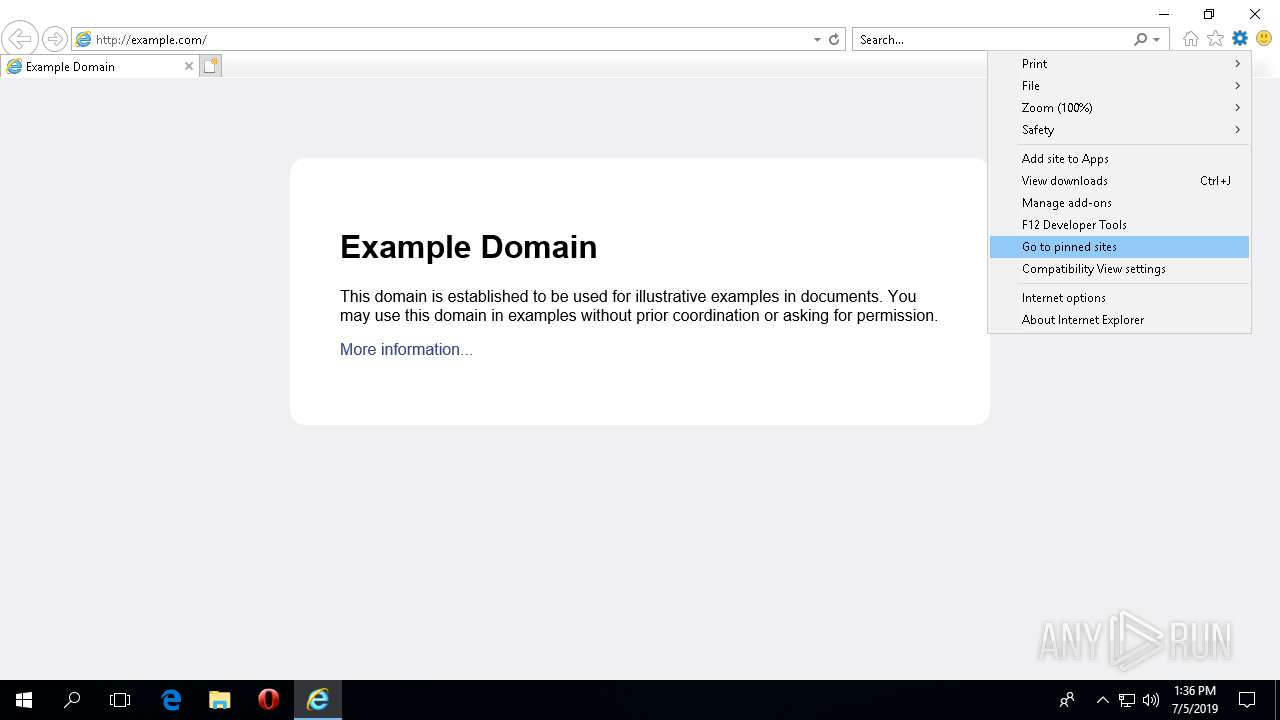Viewport: 1280px width, 720px height.
Task: Click the Search... input box
Action: click(x=993, y=40)
